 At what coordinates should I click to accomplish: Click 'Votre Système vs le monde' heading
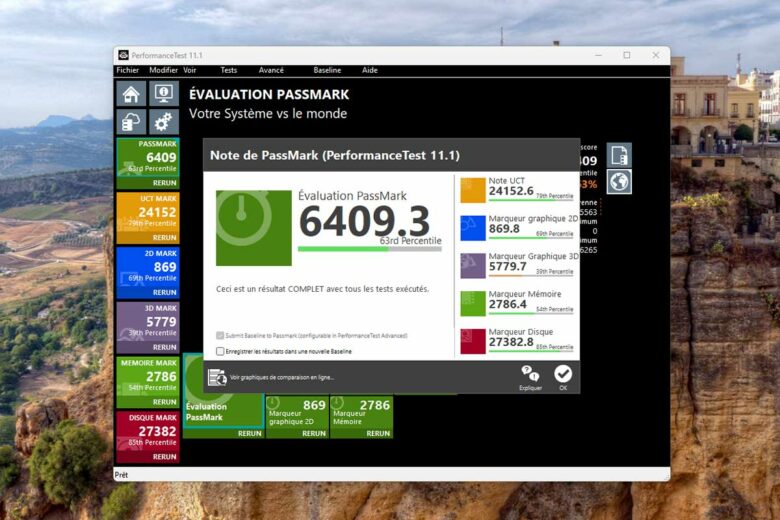pos(268,113)
